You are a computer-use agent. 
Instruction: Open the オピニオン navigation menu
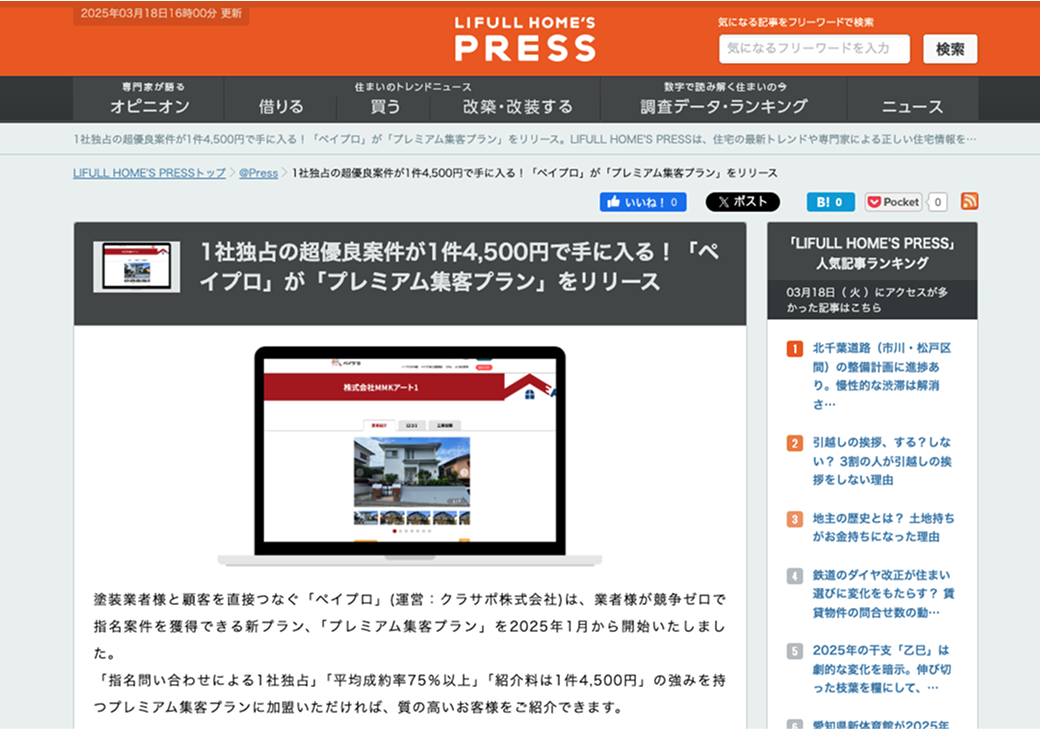(x=149, y=99)
